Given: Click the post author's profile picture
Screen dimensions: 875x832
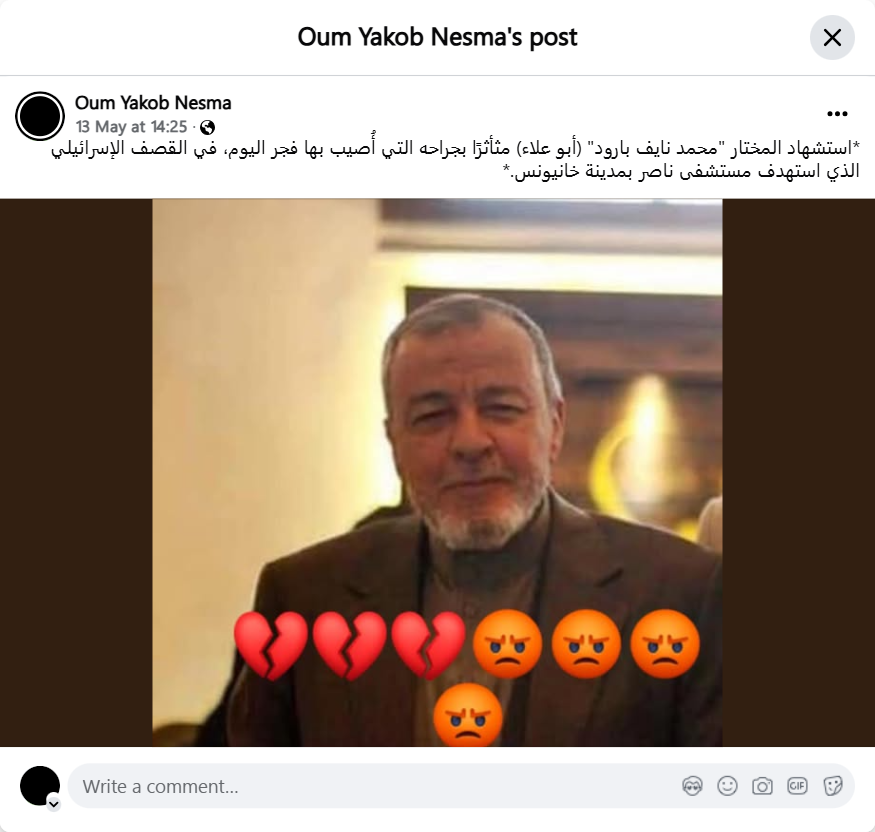Looking at the screenshot, I should tap(40, 116).
